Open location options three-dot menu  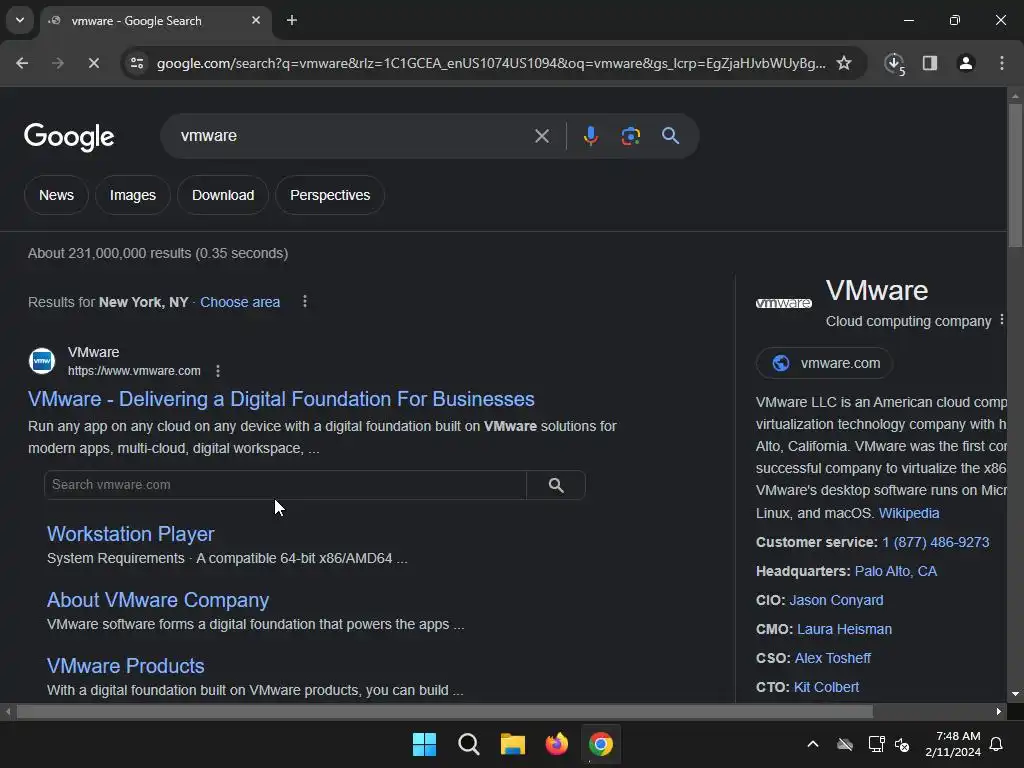[x=305, y=301]
